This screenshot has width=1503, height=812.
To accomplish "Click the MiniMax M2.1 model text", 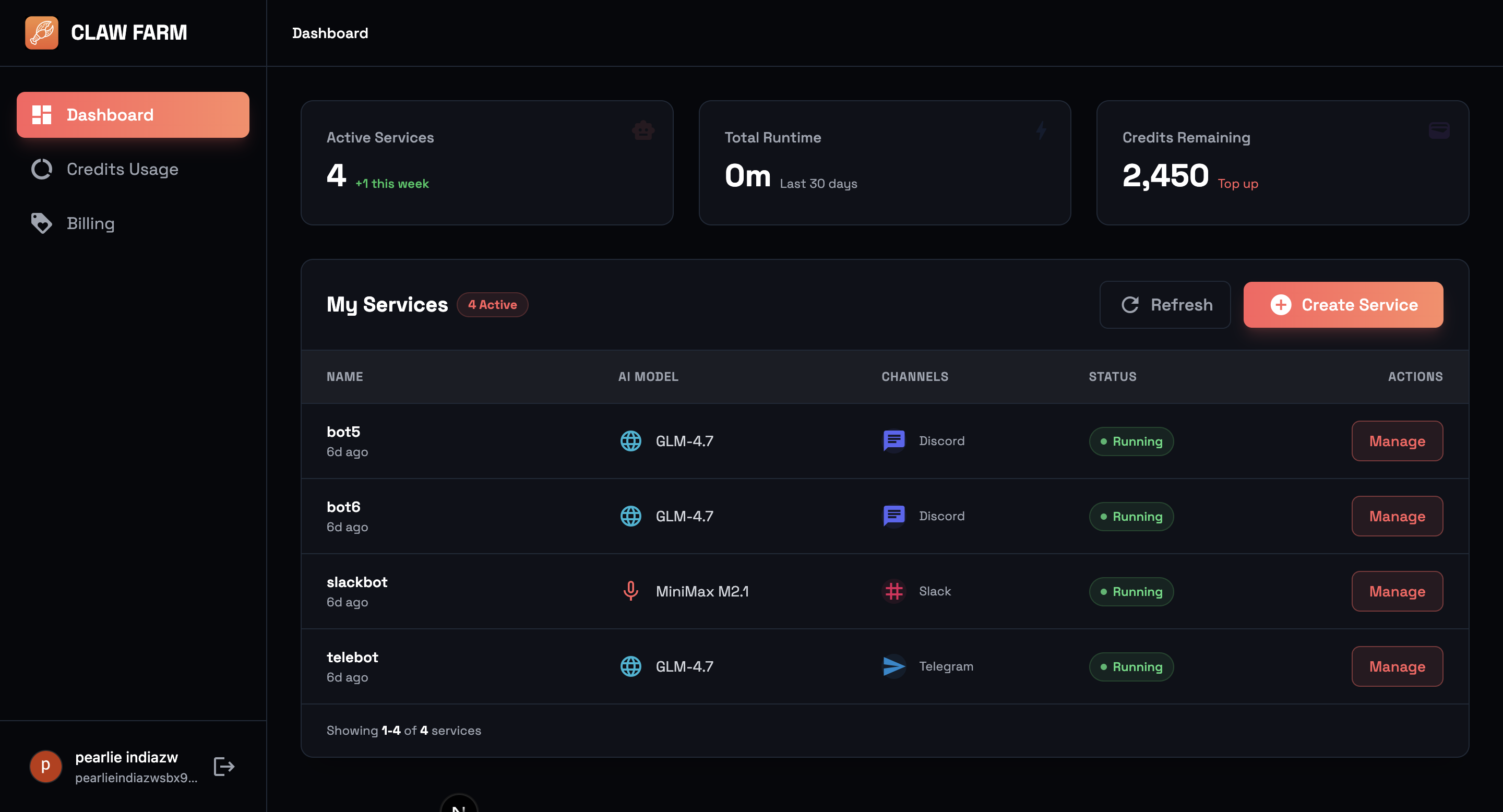I will tap(702, 591).
